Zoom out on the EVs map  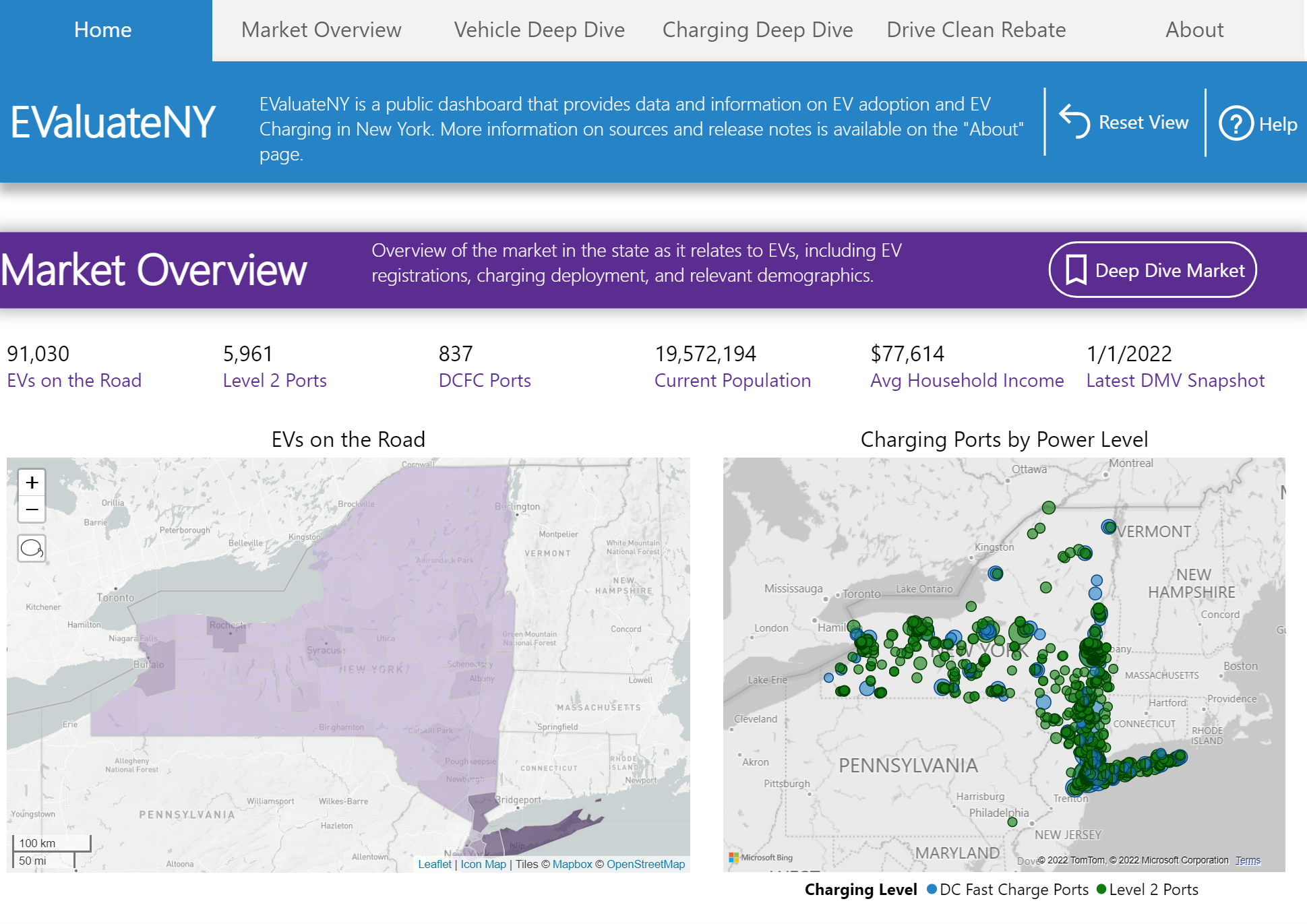pyautogui.click(x=32, y=510)
